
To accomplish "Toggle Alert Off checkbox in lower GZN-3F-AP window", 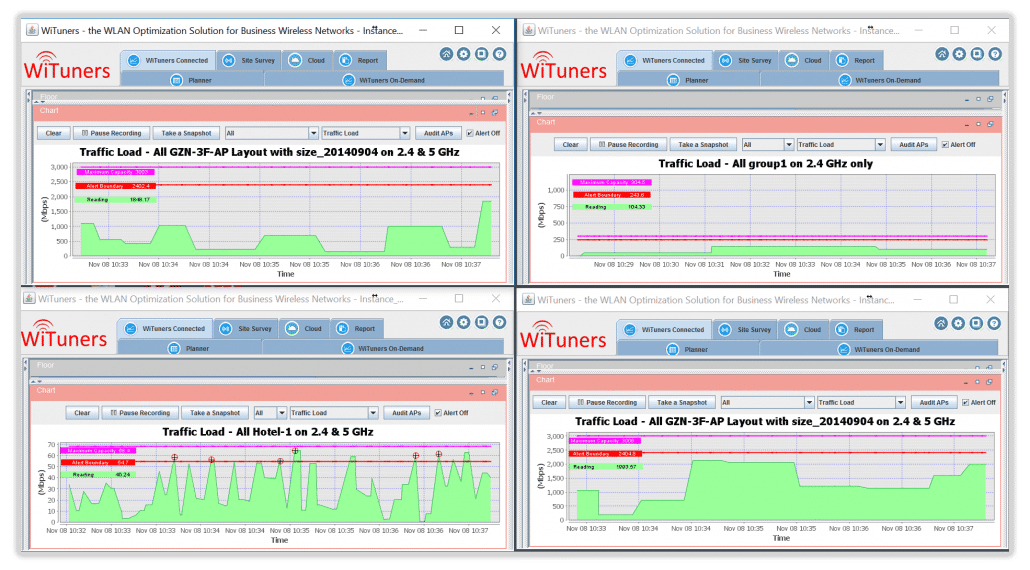I will click(x=965, y=403).
